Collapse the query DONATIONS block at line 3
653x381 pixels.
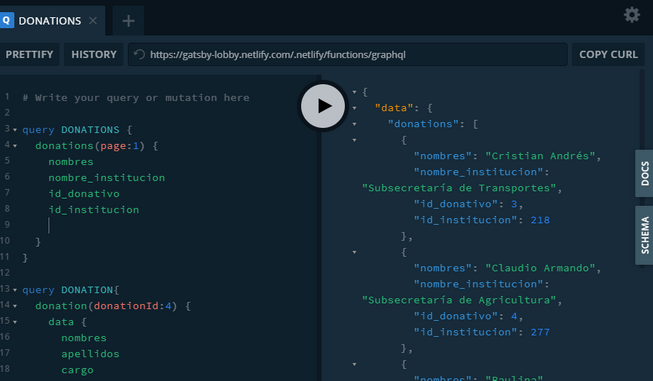(x=15, y=130)
